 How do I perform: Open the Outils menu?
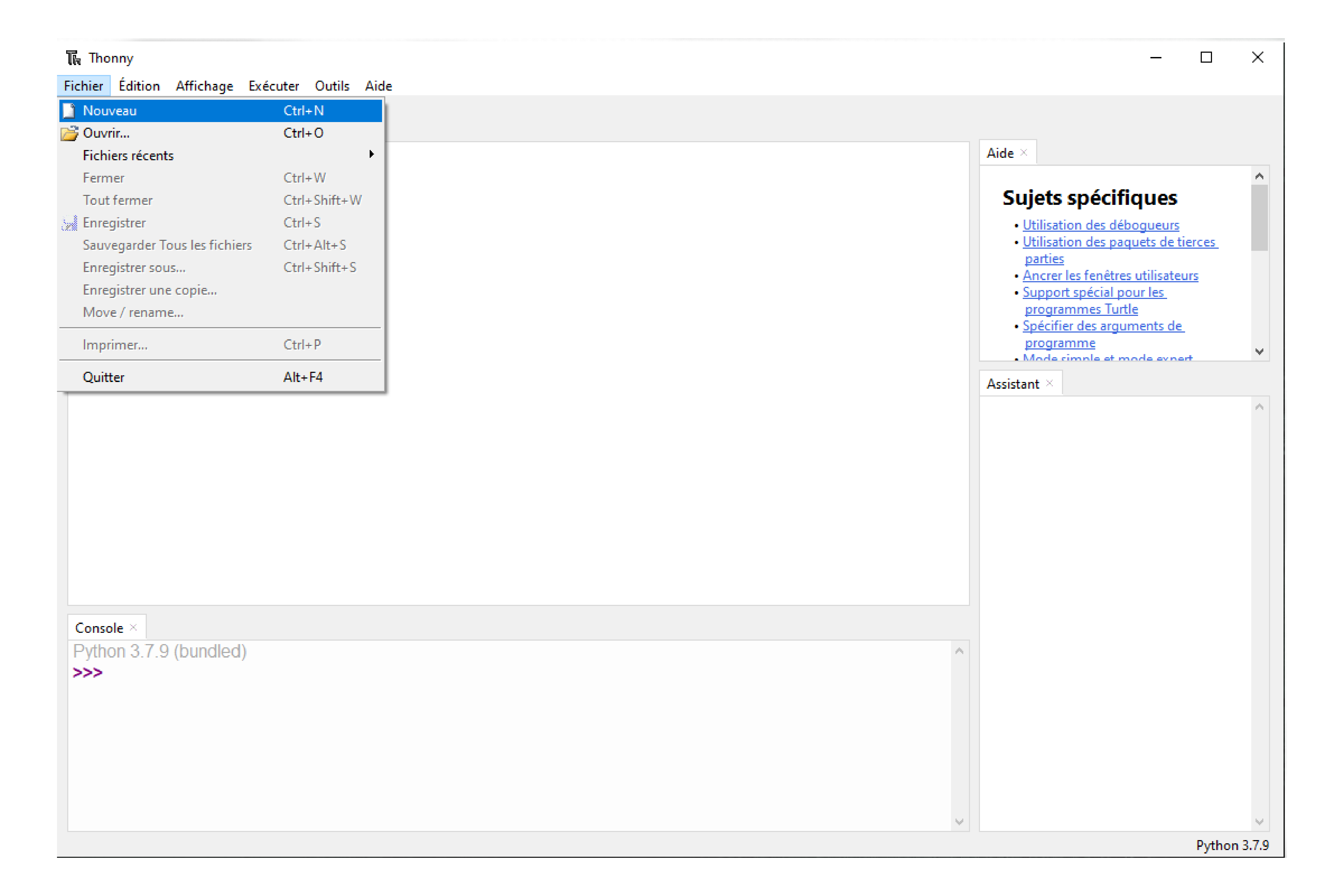tap(331, 86)
